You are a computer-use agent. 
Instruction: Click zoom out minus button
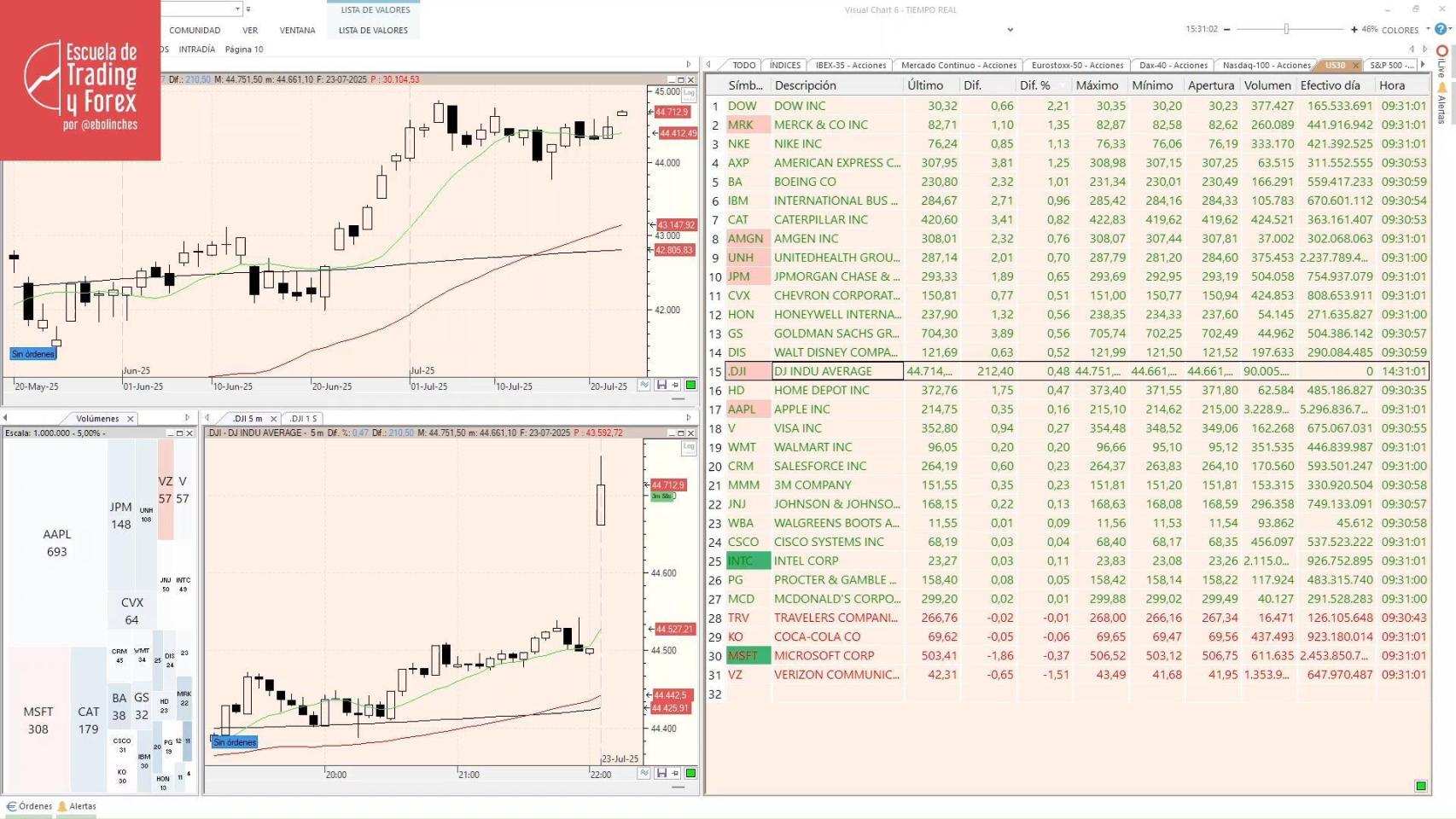point(1227,29)
